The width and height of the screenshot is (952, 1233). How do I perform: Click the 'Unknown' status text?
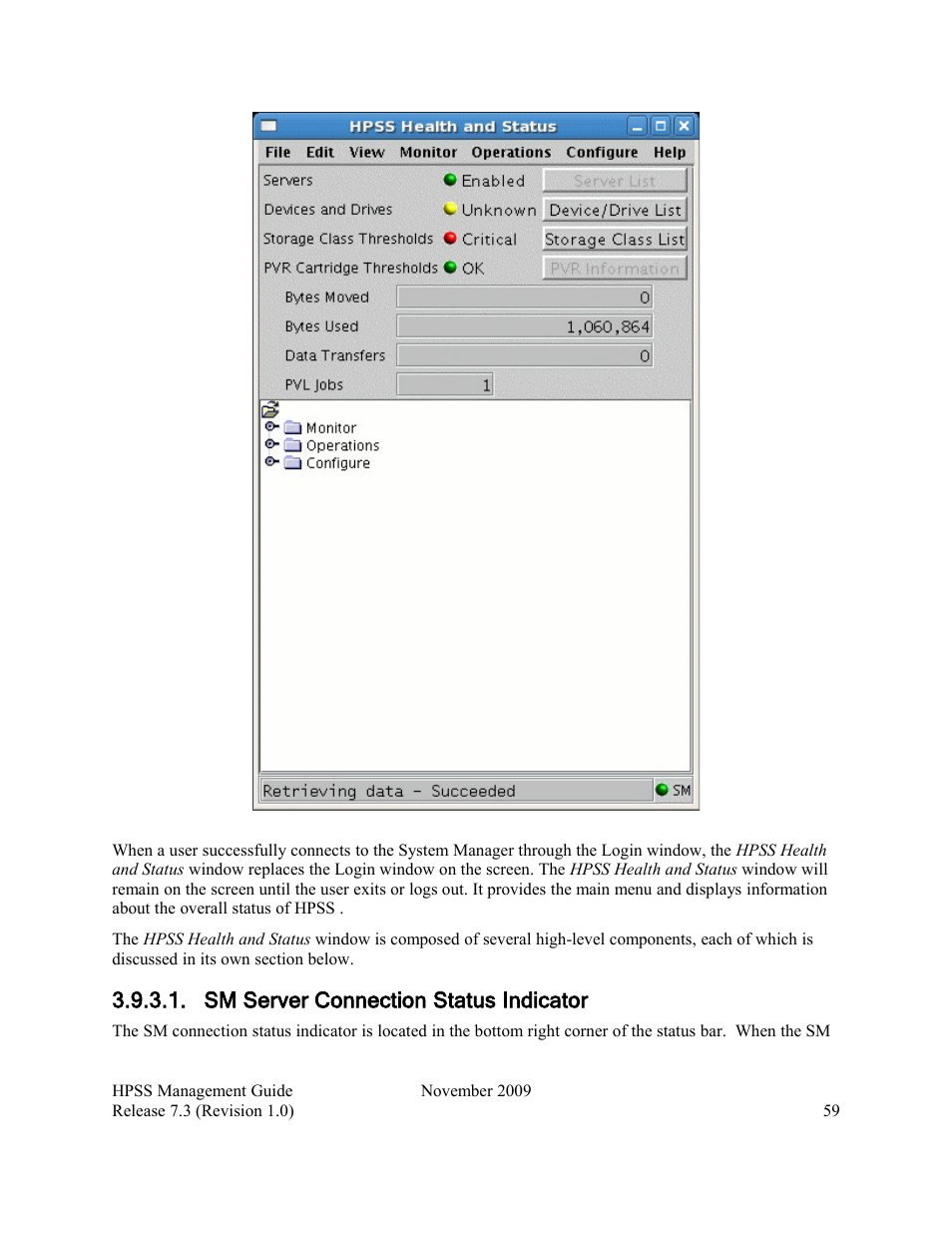tap(499, 211)
